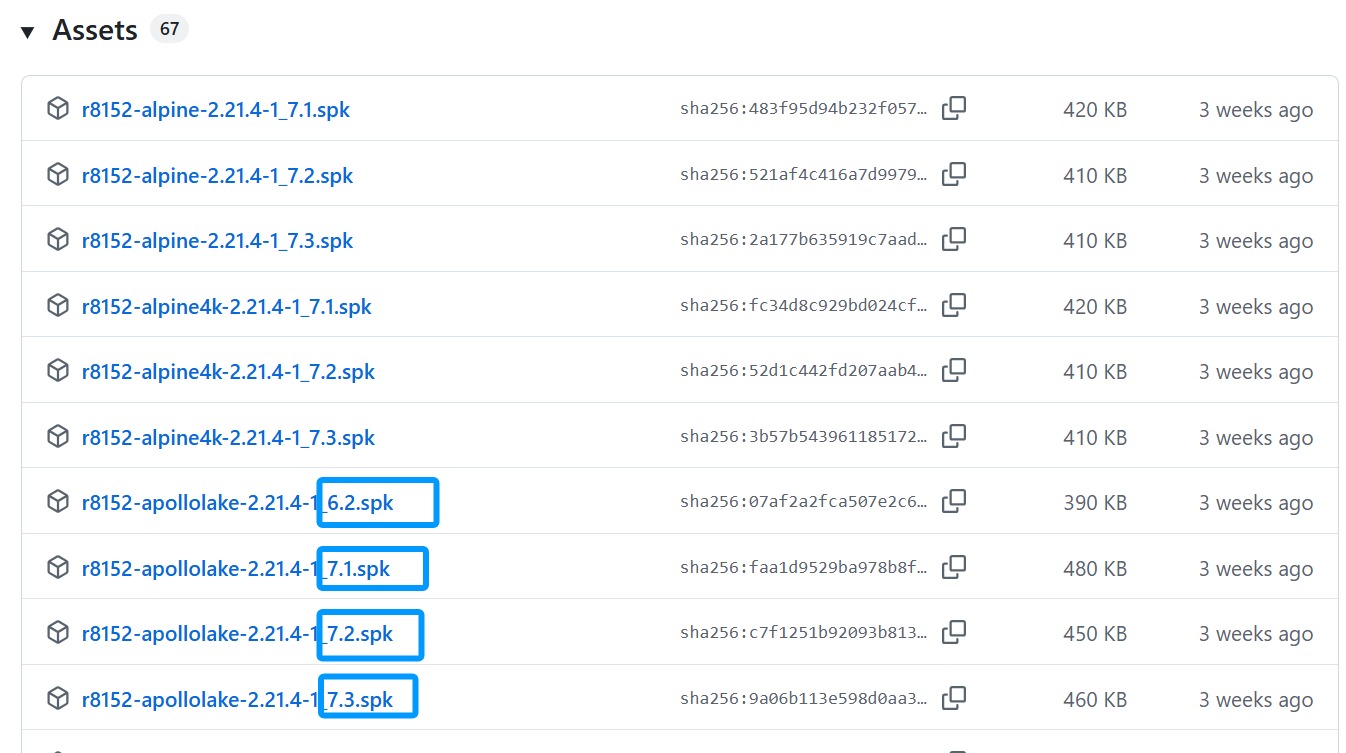Download r8152-alpine-2.21.4-1_7.3.spk

click(x=217, y=241)
